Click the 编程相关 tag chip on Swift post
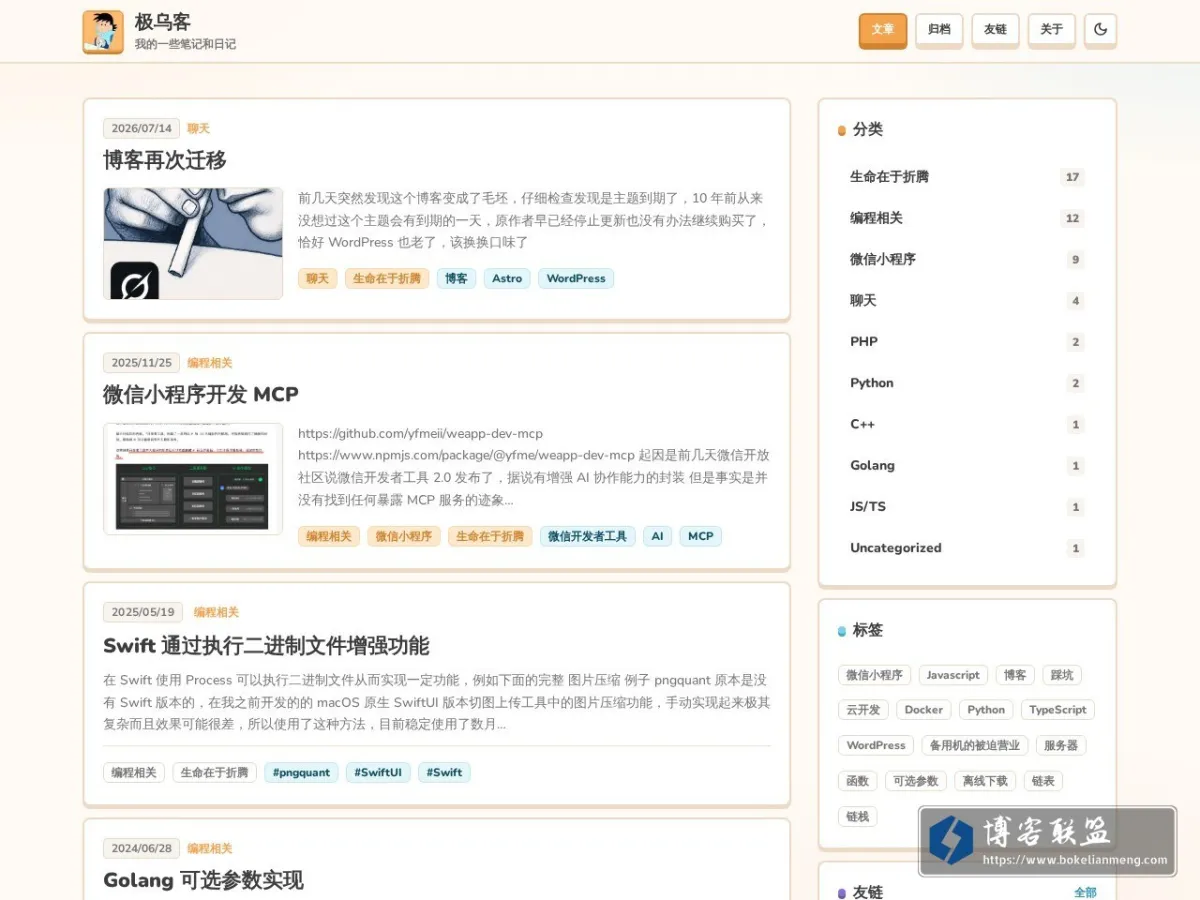 [134, 773]
